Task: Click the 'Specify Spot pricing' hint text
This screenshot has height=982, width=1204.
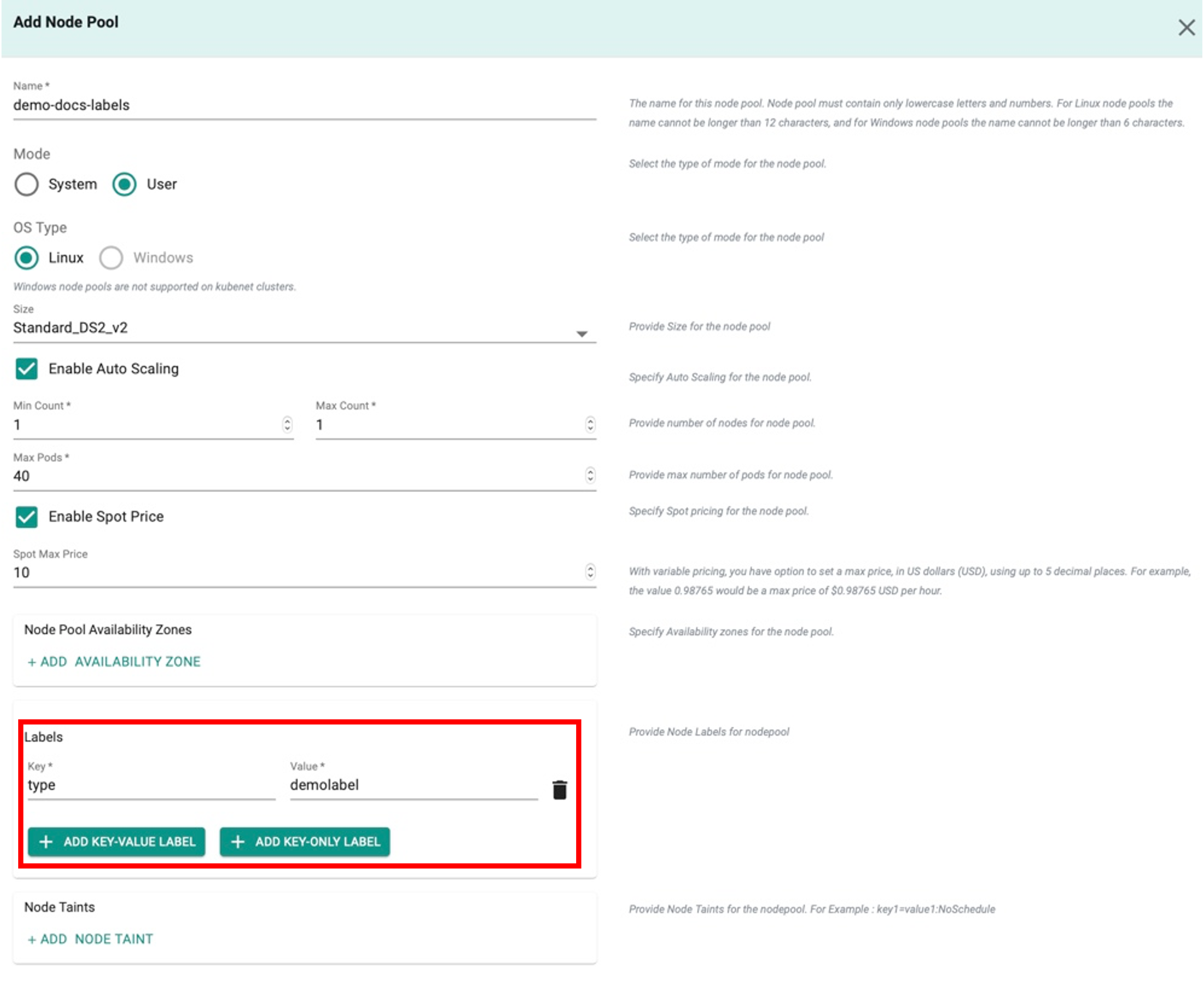Action: tap(719, 511)
